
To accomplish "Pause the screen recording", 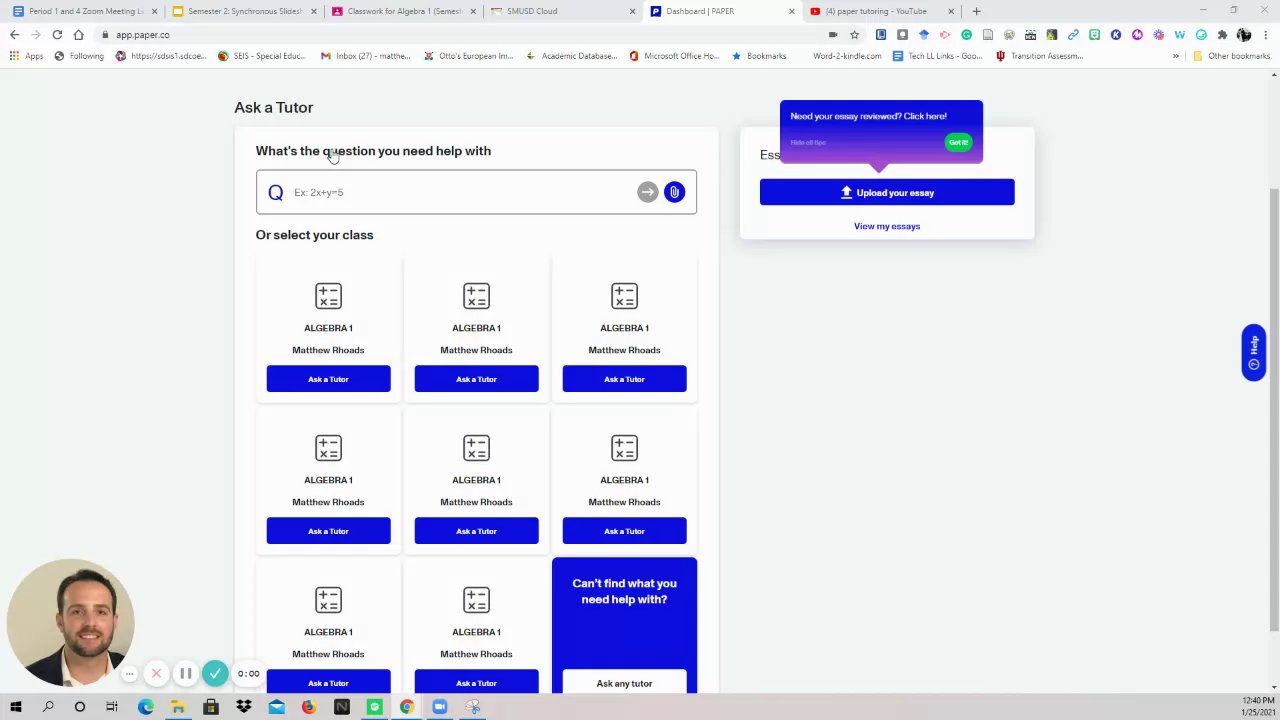I will [x=185, y=674].
